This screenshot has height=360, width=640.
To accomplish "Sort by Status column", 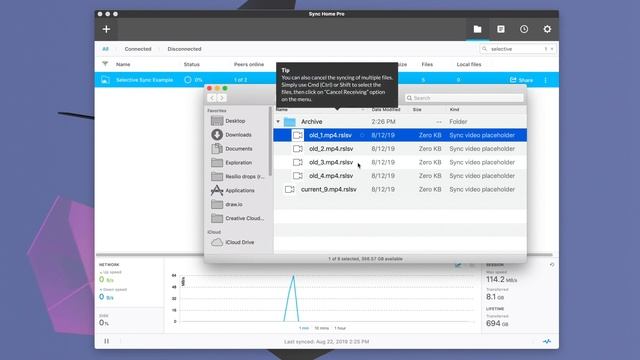I will 191,64.
